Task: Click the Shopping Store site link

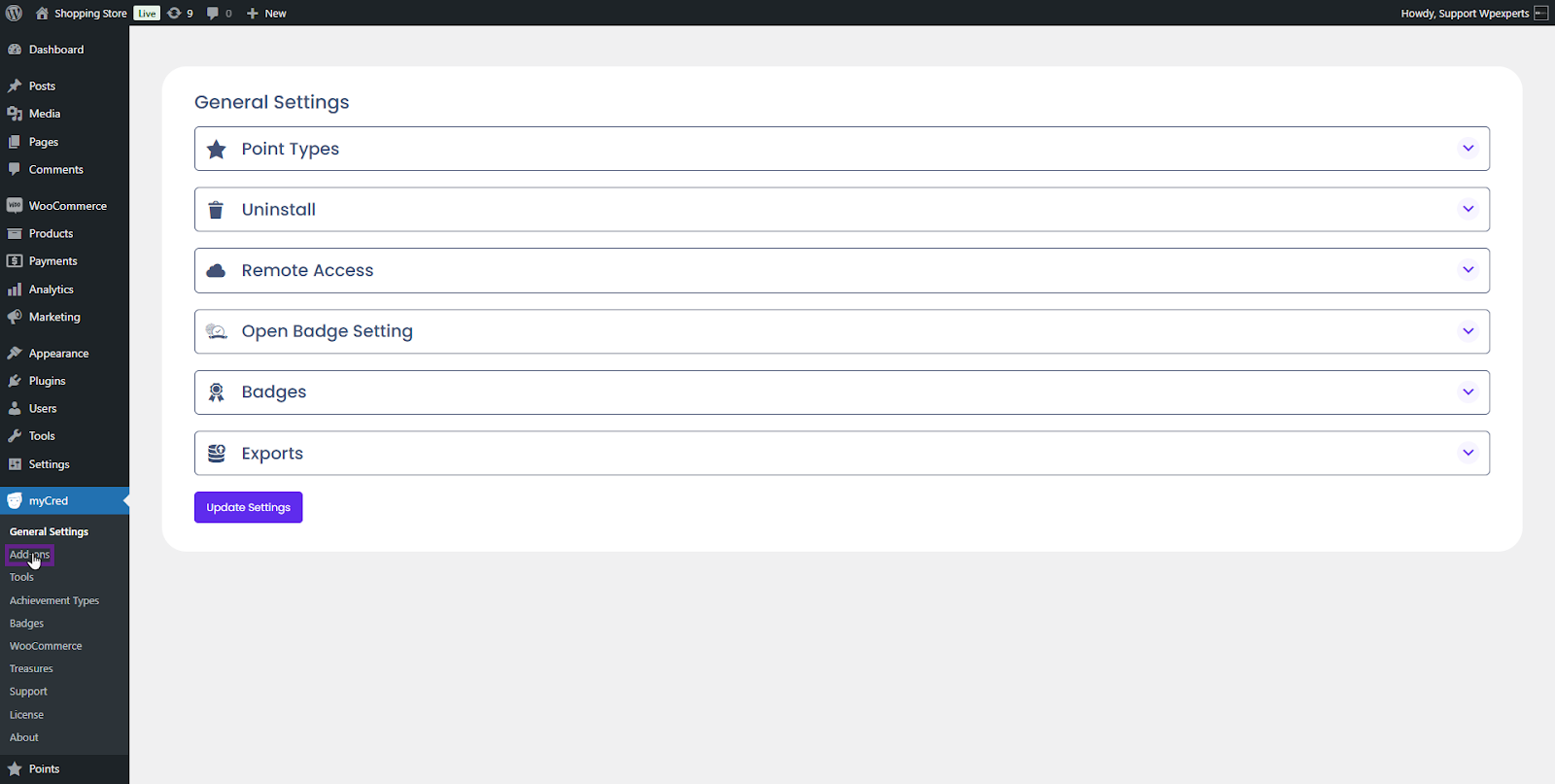Action: pos(89,14)
